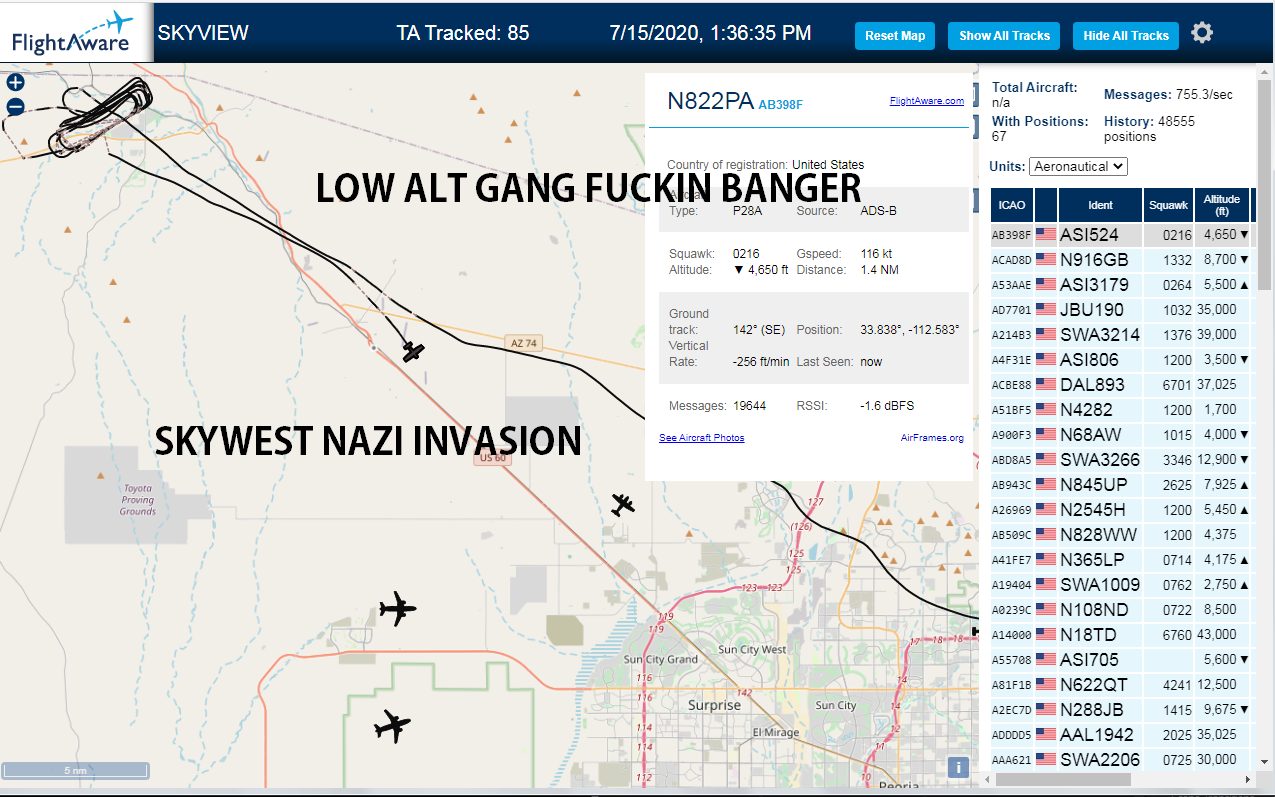Select the N108ND aircraft row
This screenshot has height=797, width=1275.
(x=1121, y=610)
